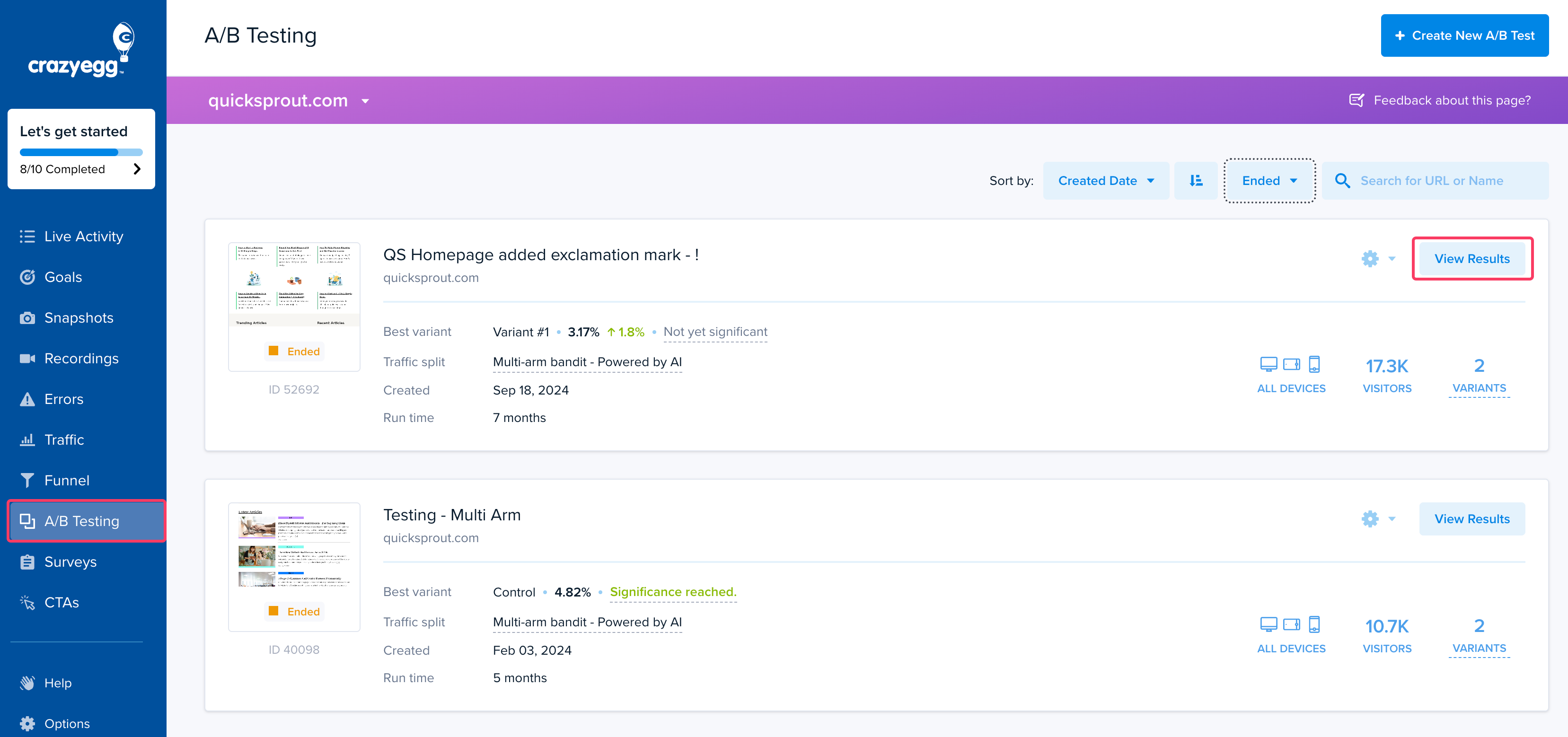Open gear settings for QS Homepage test

coord(1370,259)
